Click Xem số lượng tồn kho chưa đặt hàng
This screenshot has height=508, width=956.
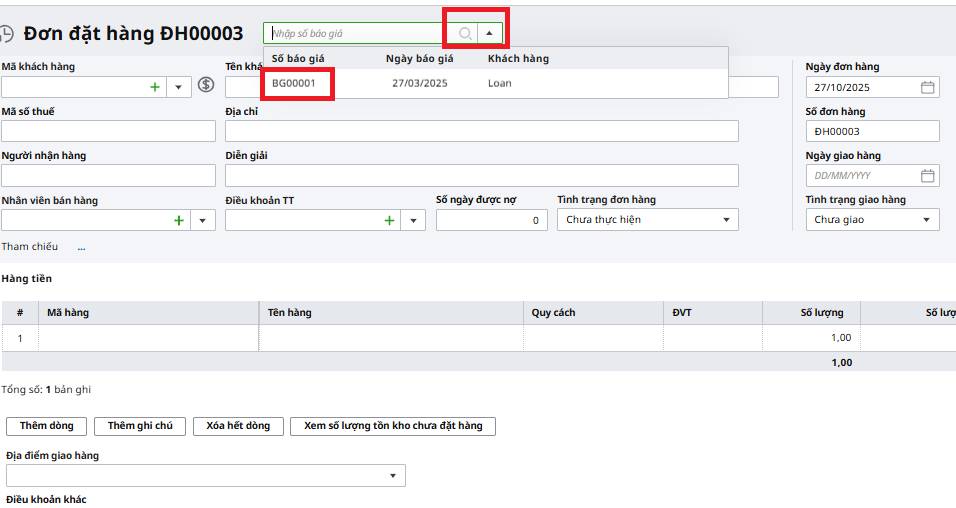click(x=393, y=426)
